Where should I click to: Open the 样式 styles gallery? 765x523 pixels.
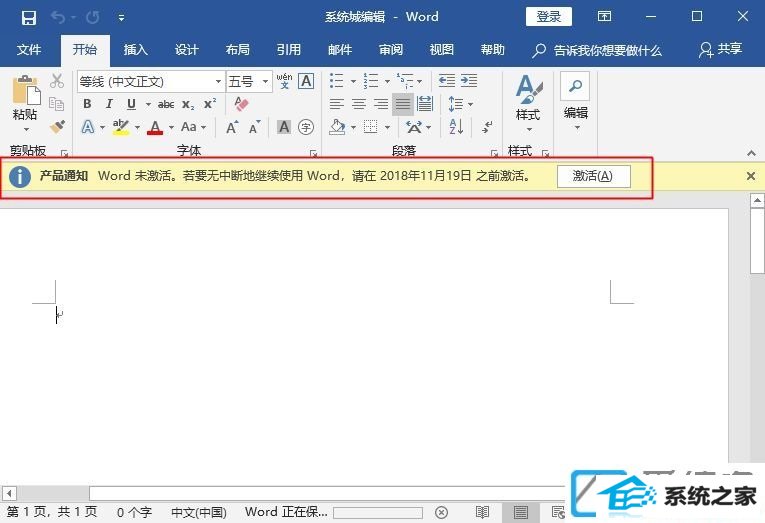(x=528, y=103)
